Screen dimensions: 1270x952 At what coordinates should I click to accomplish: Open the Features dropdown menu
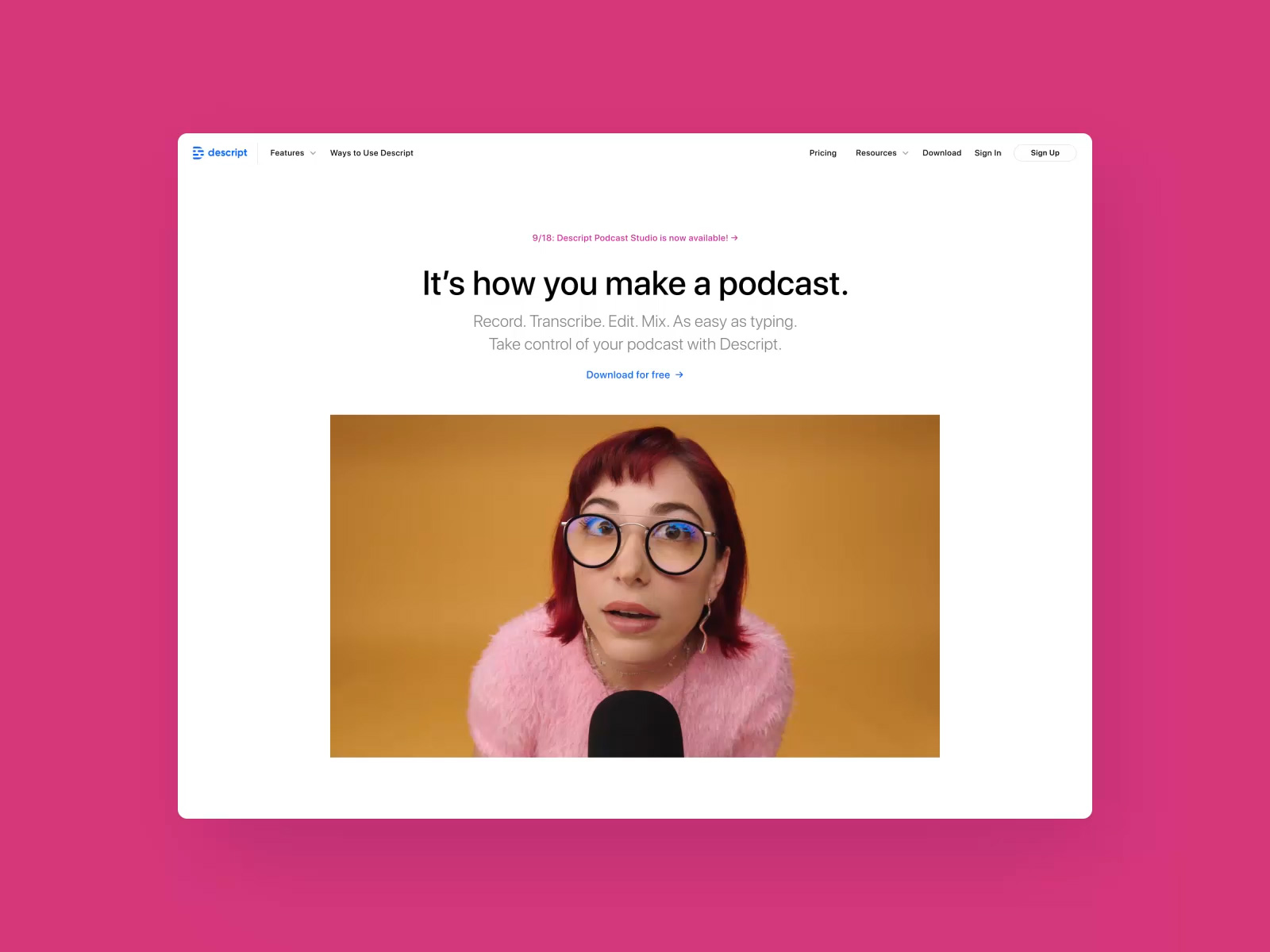(x=287, y=153)
